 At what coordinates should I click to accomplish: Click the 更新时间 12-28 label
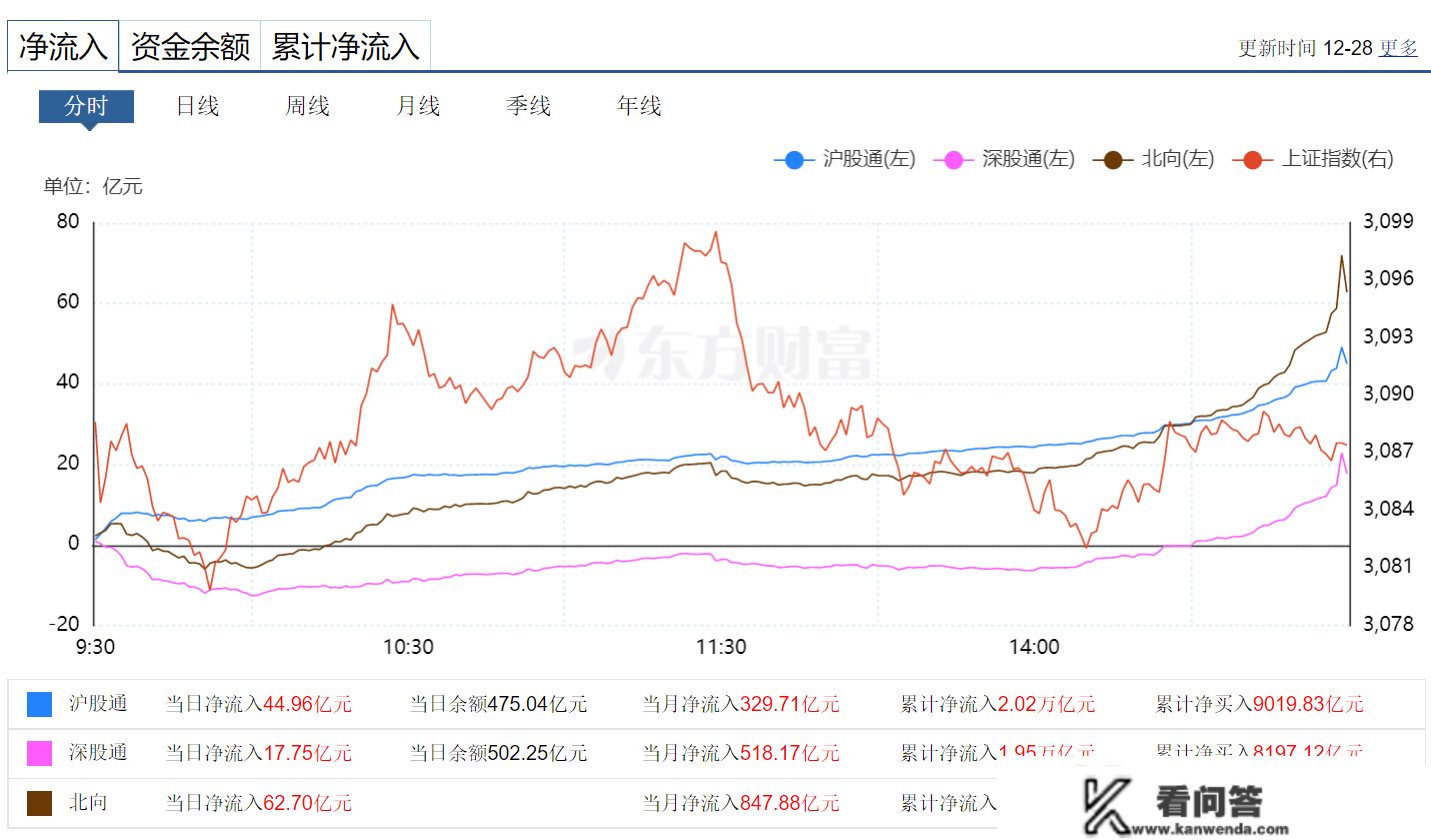click(1305, 47)
